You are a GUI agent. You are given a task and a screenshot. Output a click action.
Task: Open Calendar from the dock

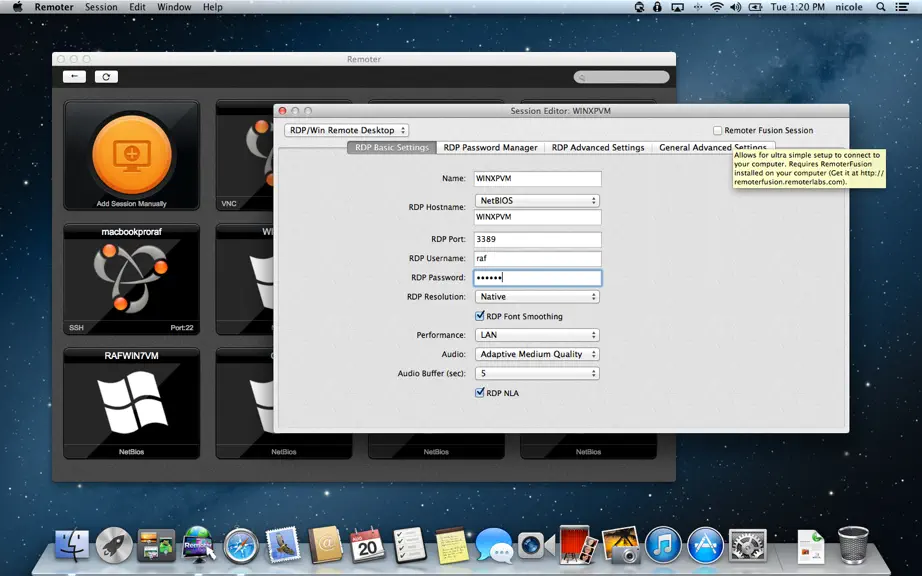367,545
